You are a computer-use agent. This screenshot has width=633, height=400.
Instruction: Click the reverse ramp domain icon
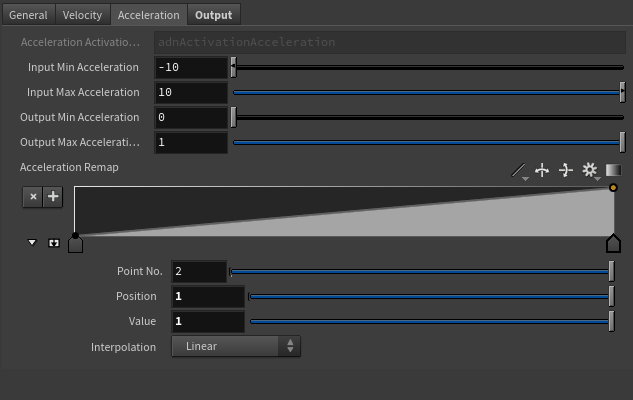[542, 170]
